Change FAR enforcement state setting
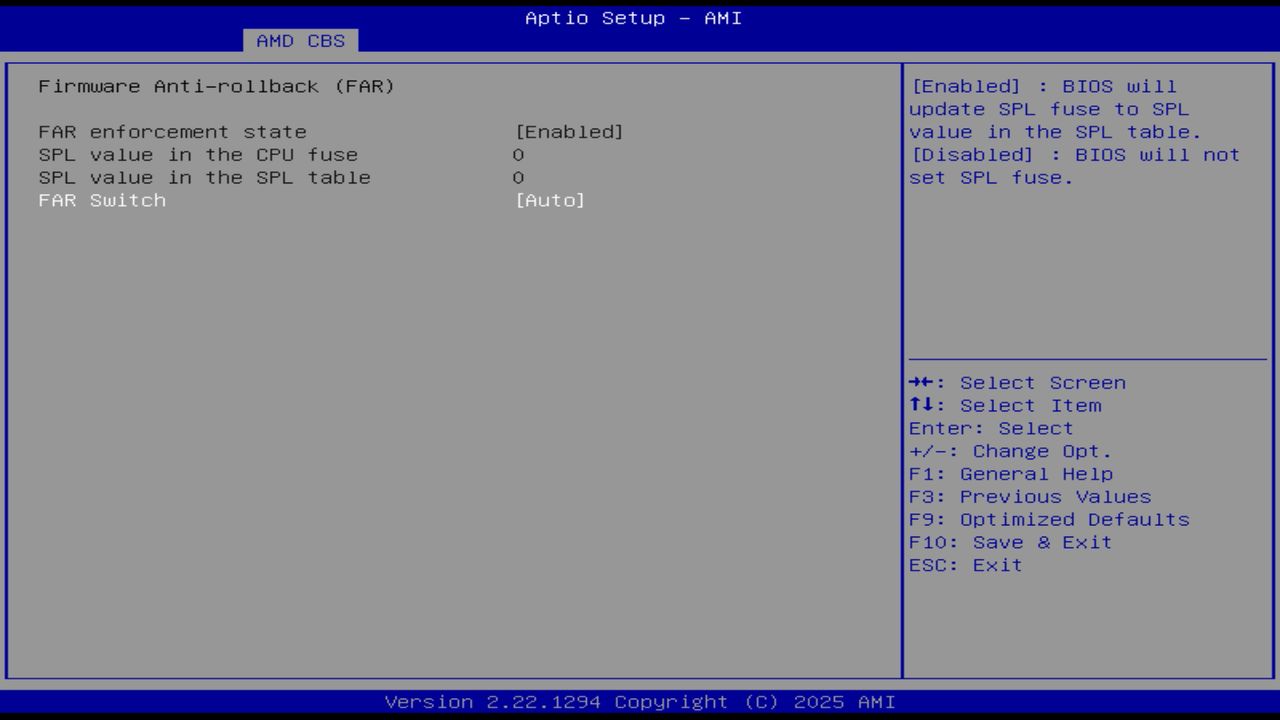This screenshot has height=720, width=1280. pyautogui.click(x=172, y=131)
